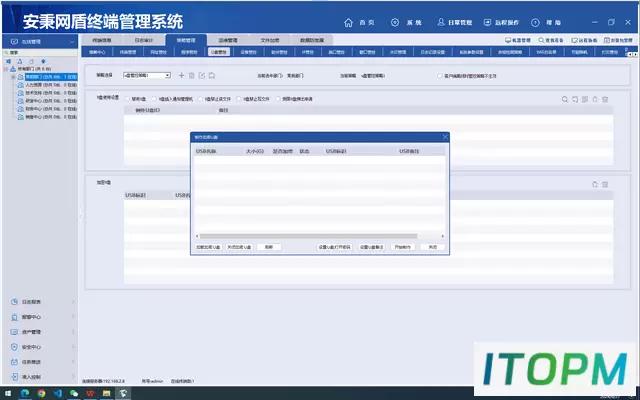
Task: Collapse the 所有部门 tree root node
Action: (x=6, y=69)
